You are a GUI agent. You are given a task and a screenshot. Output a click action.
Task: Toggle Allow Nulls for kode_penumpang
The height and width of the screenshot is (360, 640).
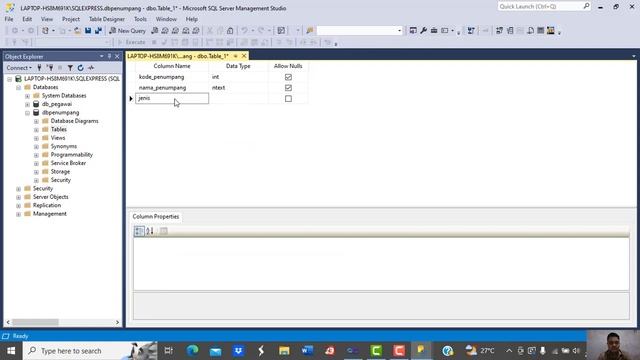[288, 77]
